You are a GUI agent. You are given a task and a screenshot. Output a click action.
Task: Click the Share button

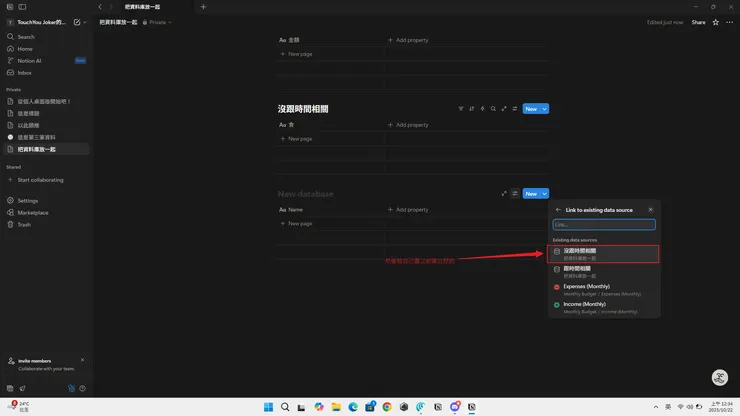(698, 22)
